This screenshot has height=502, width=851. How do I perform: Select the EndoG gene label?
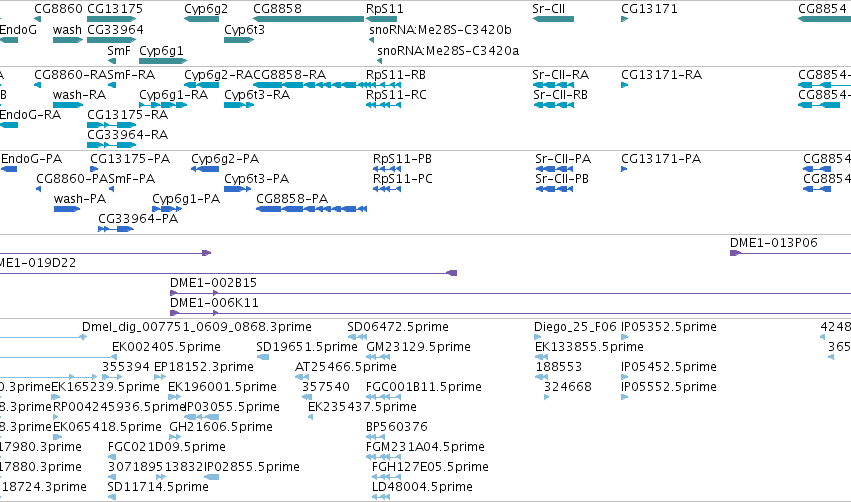(18, 29)
